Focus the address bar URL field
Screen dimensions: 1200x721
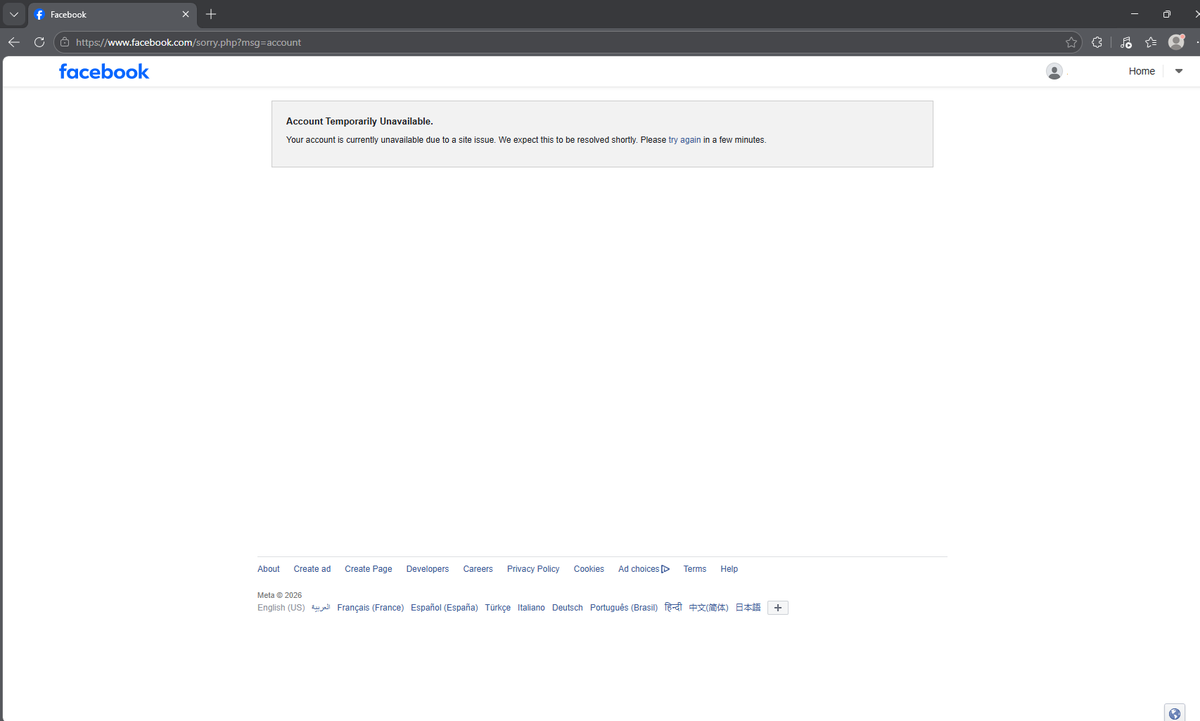point(566,42)
